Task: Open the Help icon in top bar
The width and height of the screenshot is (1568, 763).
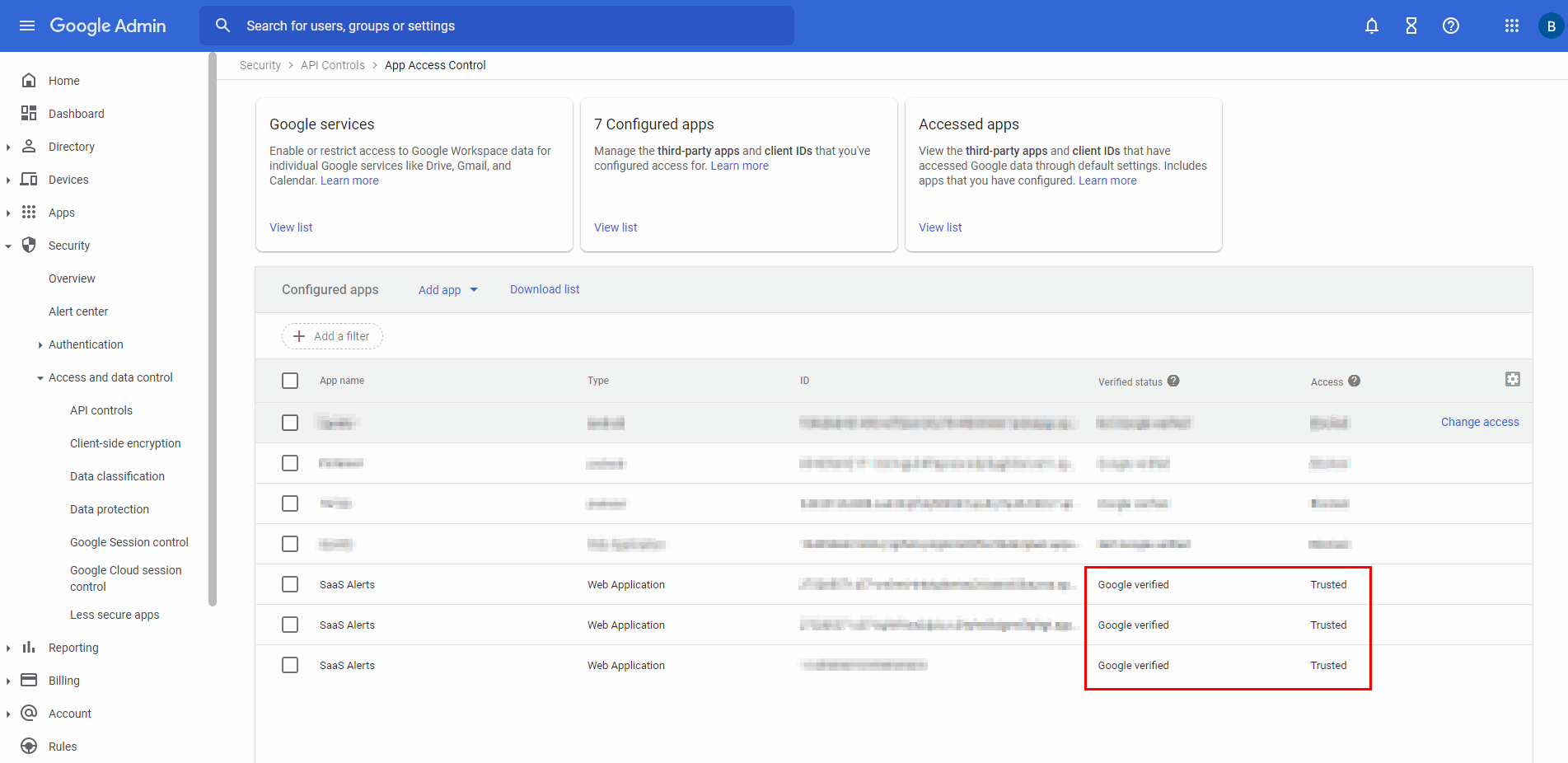Action: [1450, 26]
